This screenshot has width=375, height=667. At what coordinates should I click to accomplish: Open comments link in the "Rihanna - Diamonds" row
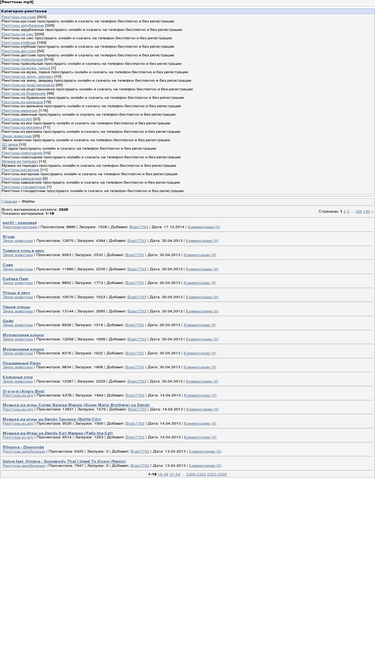pos(205,451)
